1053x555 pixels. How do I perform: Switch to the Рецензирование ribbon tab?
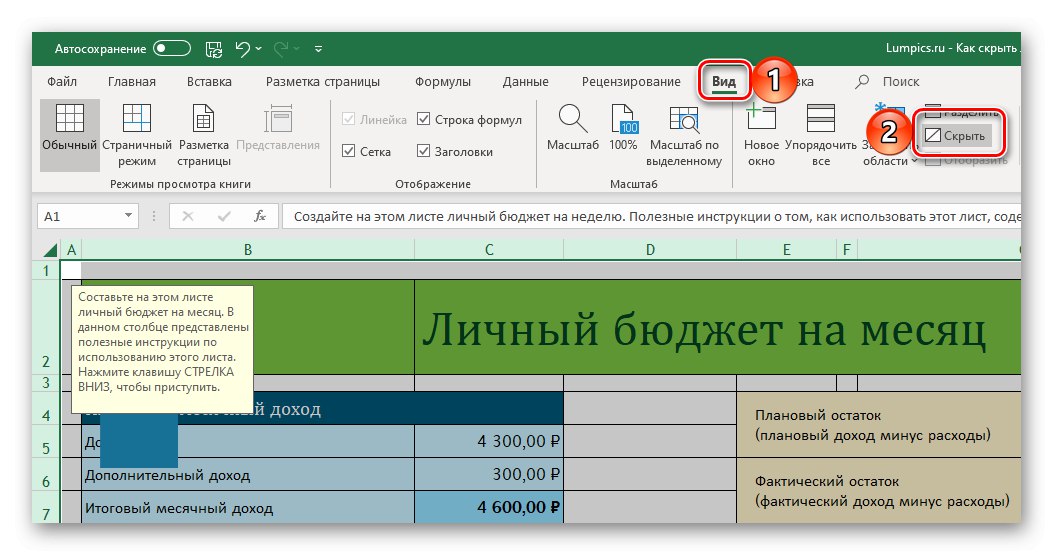631,81
